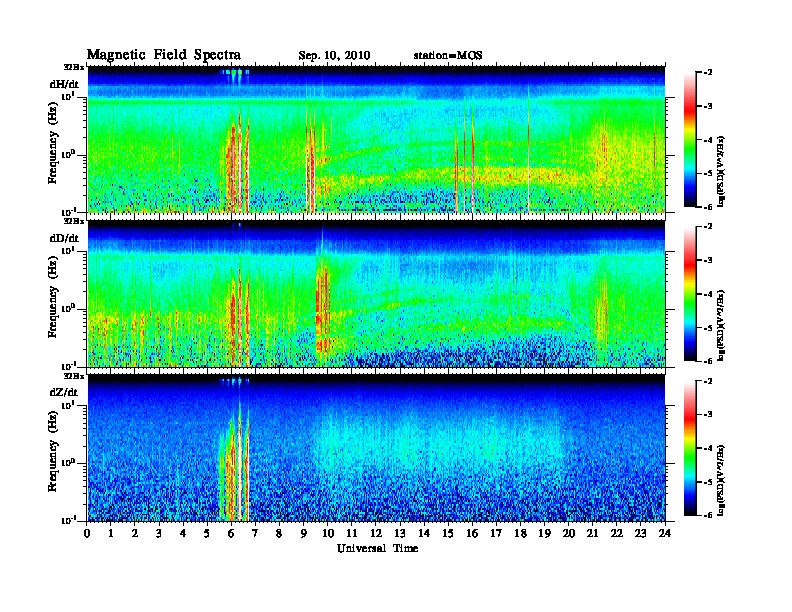Click hour 20 on the Universal Time axis
Image resolution: width=792 pixels, height=612 pixels.
[569, 534]
